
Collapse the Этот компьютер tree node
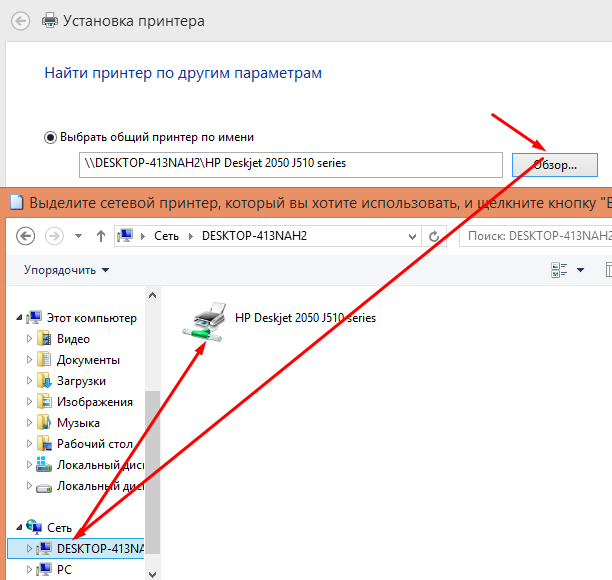click(18, 318)
